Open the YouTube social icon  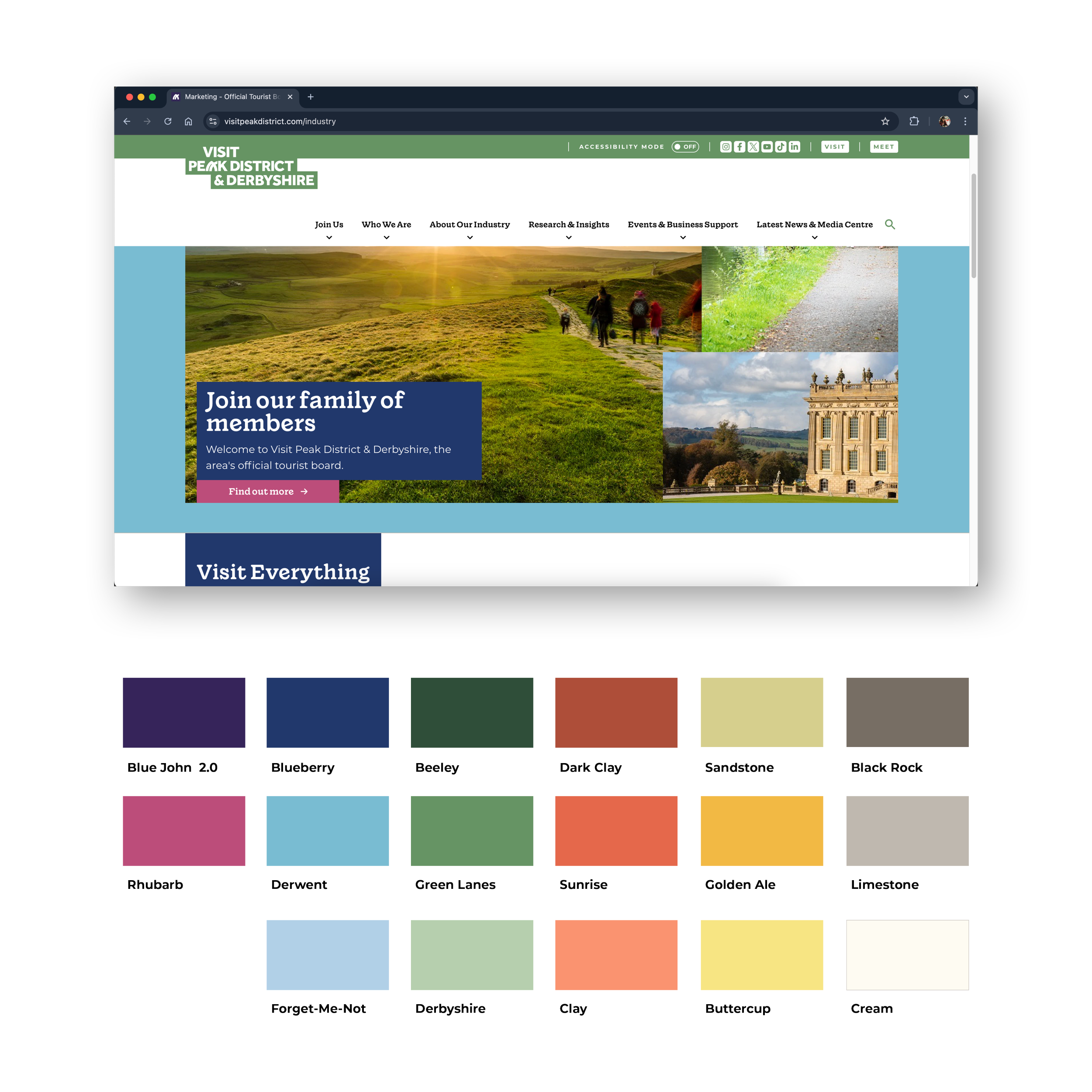767,147
